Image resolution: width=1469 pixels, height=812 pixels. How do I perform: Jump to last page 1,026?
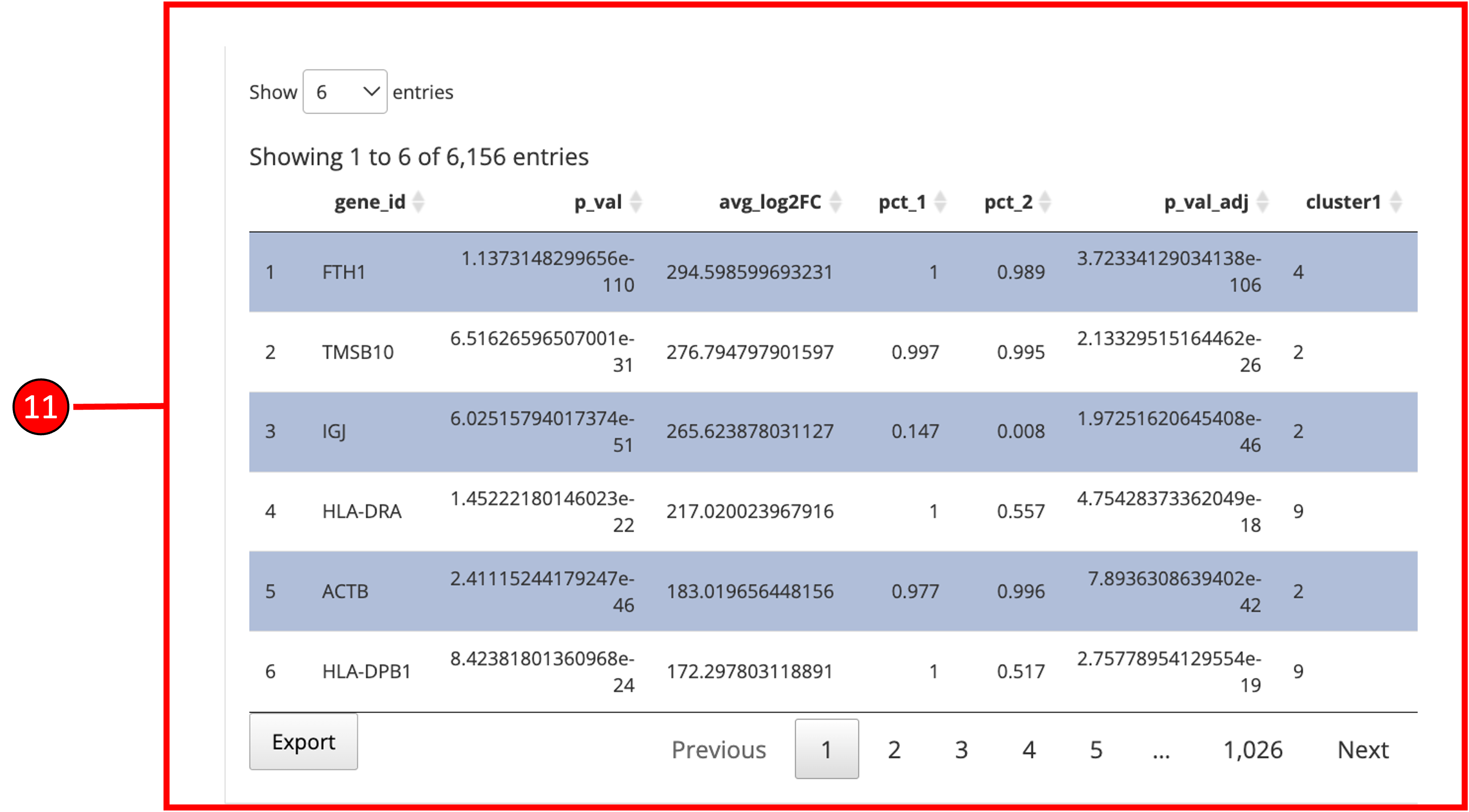[1252, 749]
